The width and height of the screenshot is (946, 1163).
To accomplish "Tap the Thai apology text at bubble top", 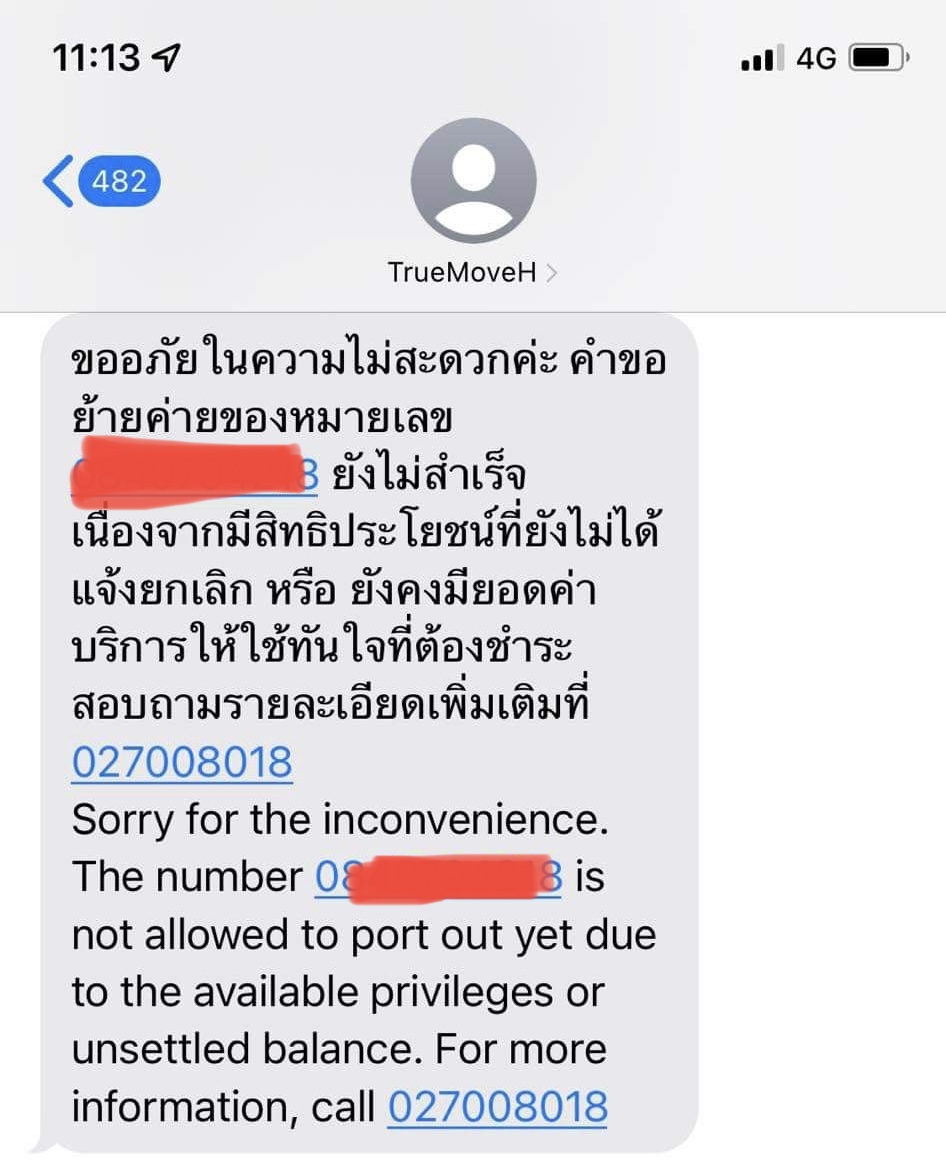I will click(369, 360).
